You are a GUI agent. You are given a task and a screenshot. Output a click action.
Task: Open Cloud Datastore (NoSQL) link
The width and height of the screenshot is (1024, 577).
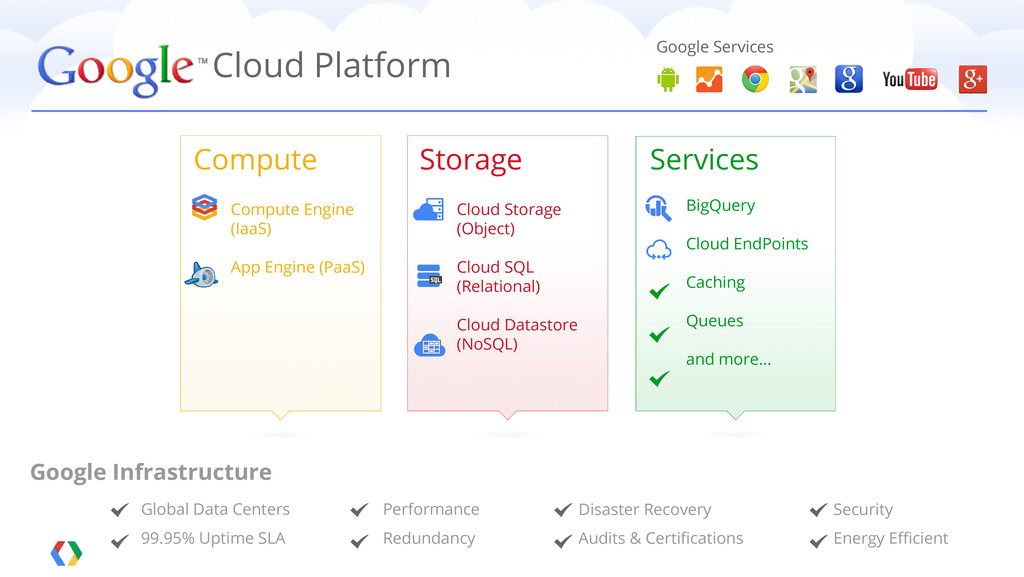(x=517, y=334)
